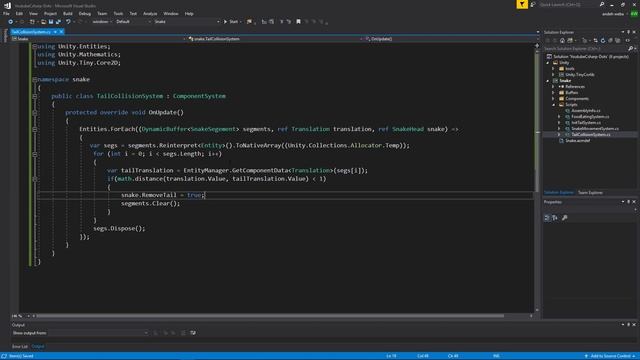Click the Refresh icon in Solution Explorer toolbar

click(x=603, y=40)
